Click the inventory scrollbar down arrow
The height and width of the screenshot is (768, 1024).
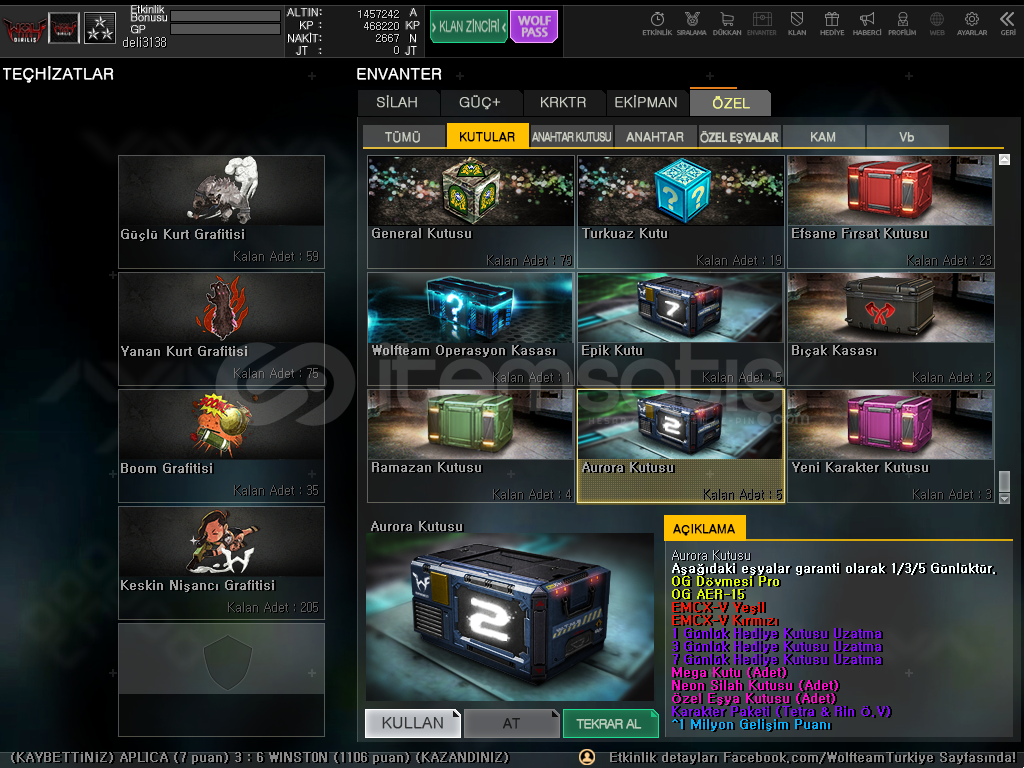(1004, 498)
